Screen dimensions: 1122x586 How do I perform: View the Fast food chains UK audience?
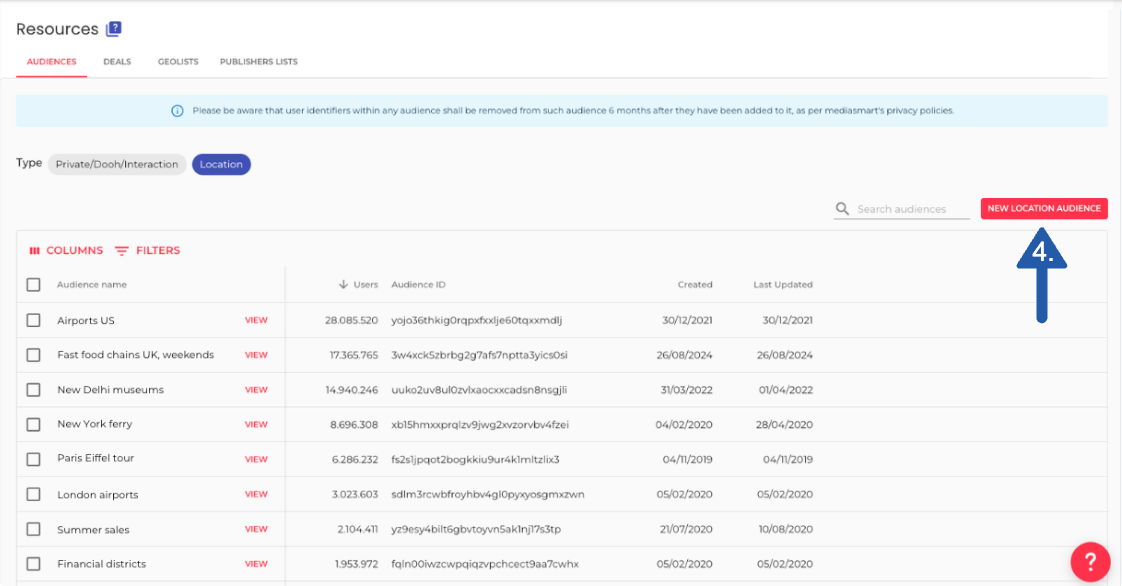pos(256,355)
